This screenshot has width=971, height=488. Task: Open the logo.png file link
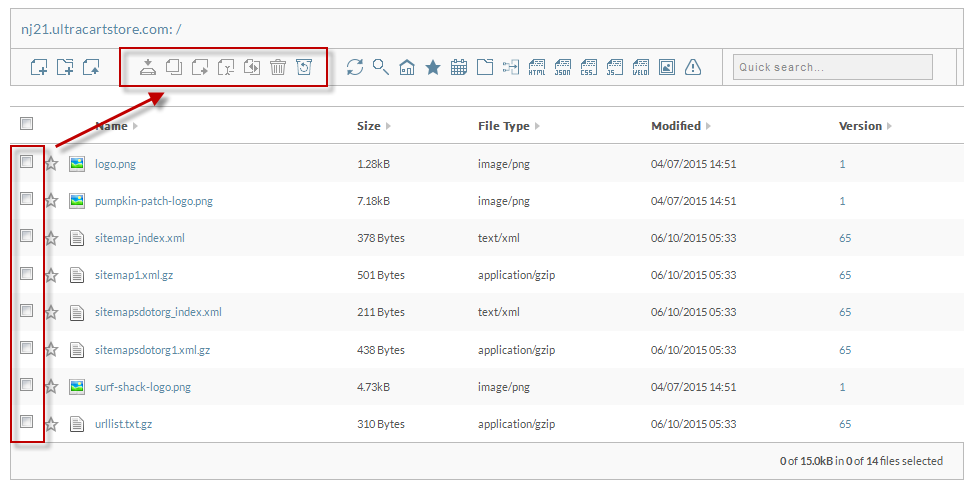(115, 164)
